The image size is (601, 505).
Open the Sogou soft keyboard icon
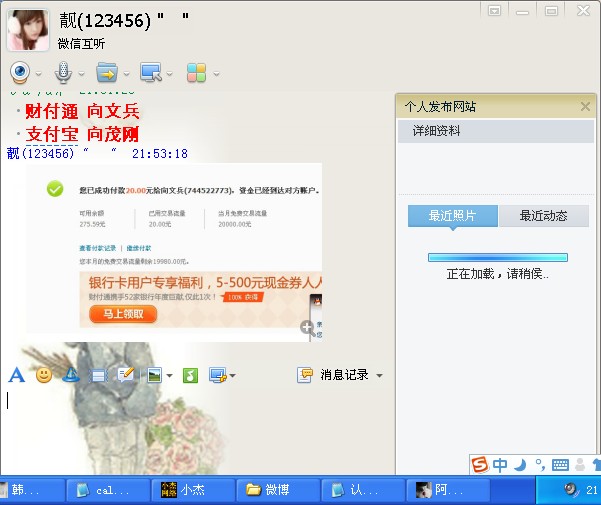pyautogui.click(x=560, y=465)
